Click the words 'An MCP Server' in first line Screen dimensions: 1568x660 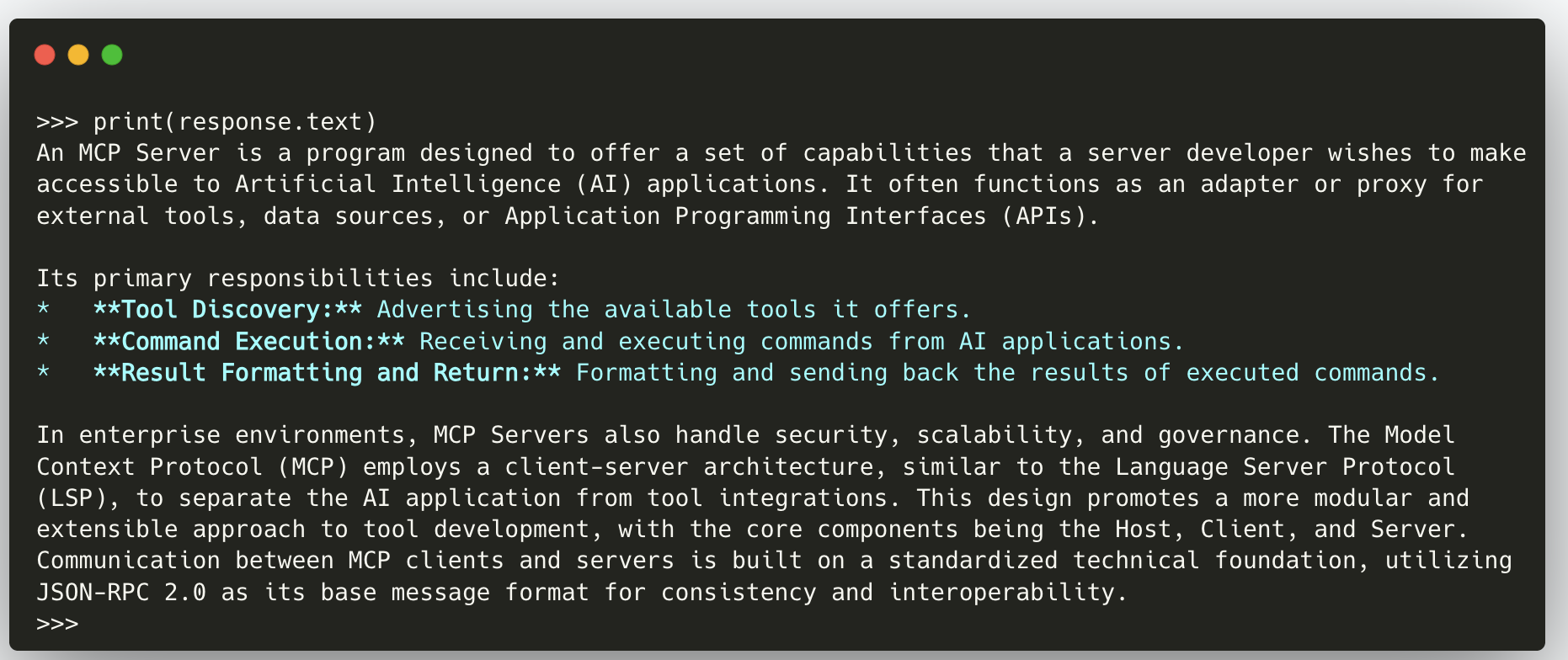(128, 153)
